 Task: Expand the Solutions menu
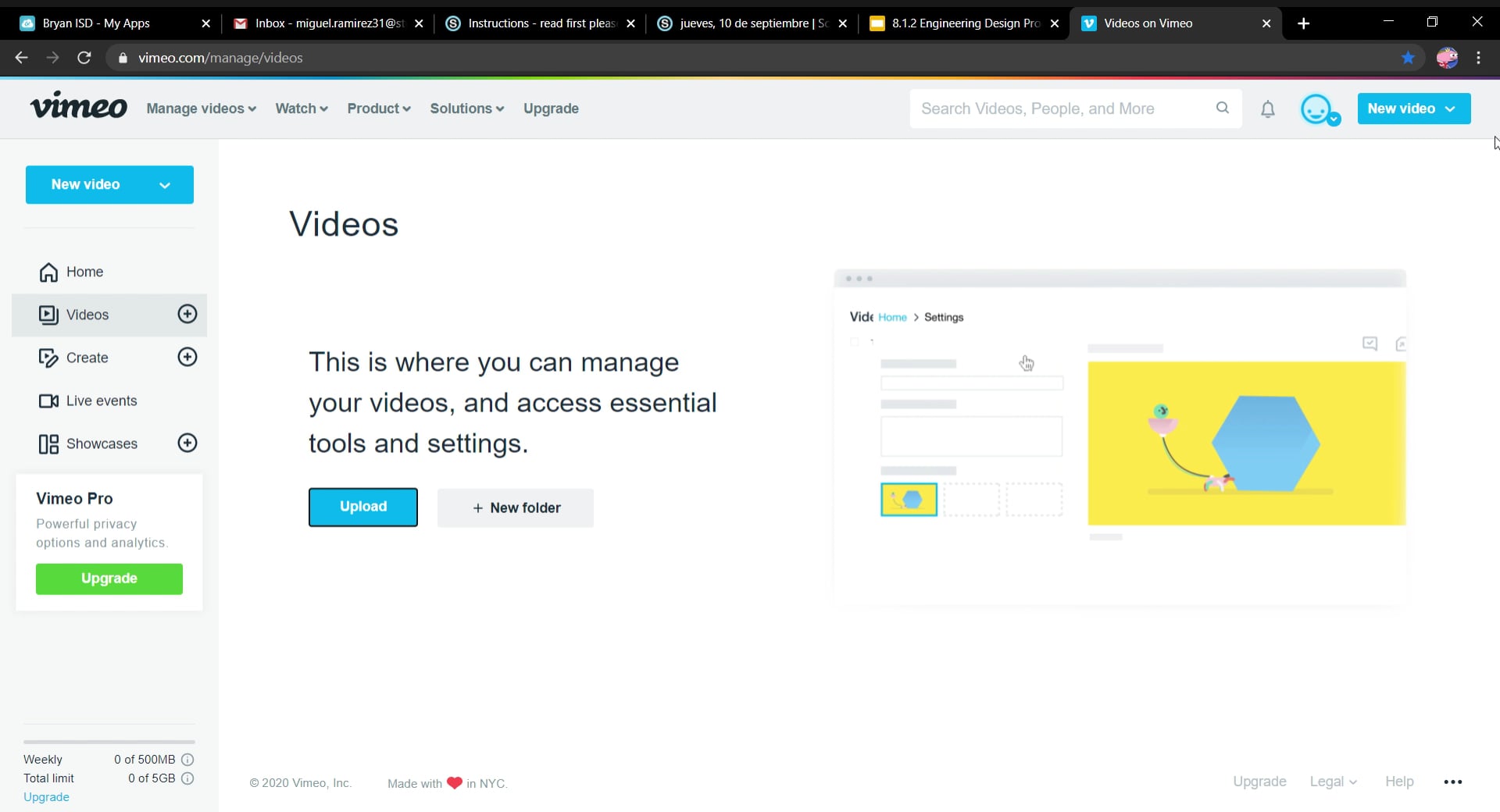(467, 109)
